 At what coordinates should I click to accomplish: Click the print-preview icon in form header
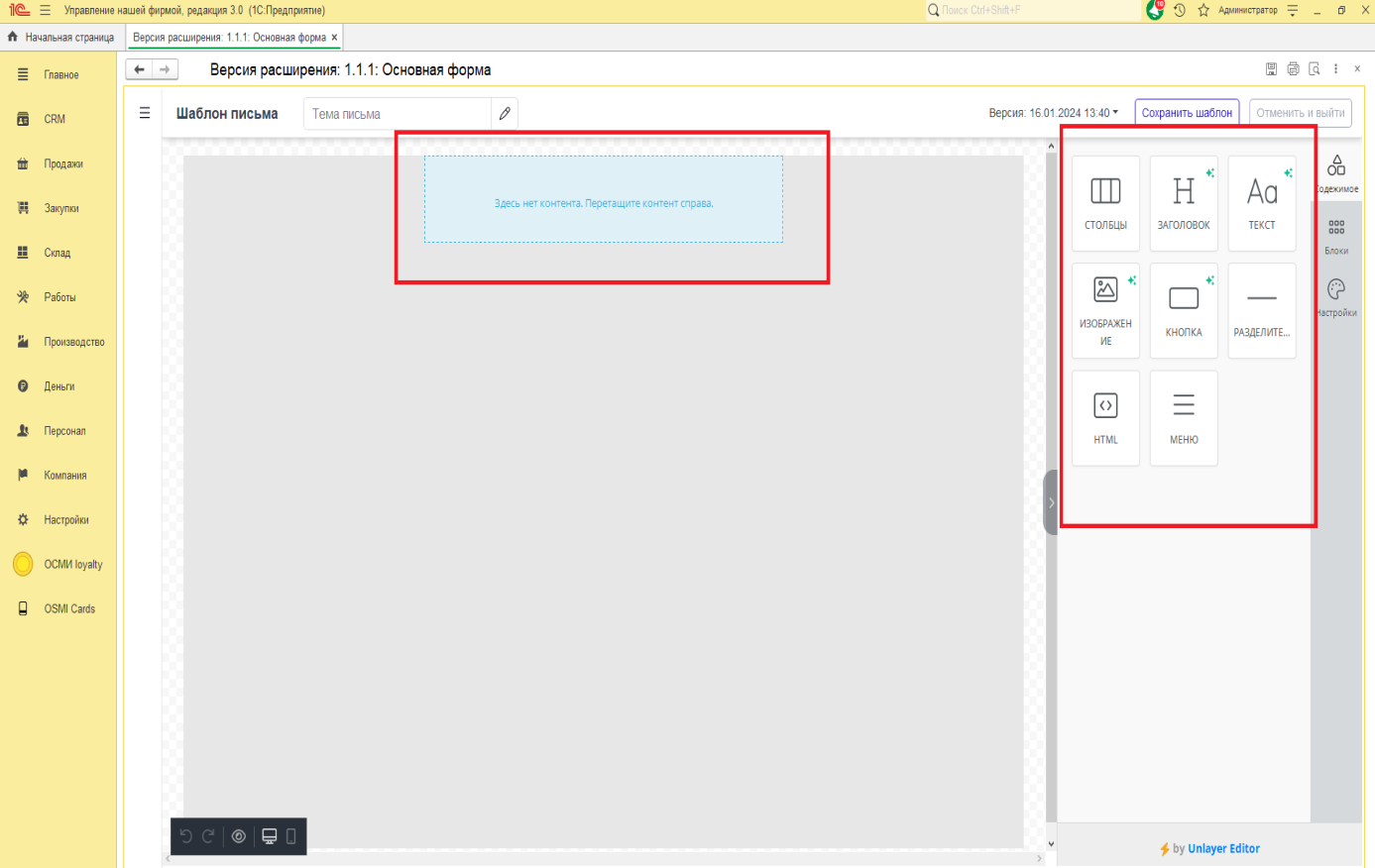(1315, 69)
